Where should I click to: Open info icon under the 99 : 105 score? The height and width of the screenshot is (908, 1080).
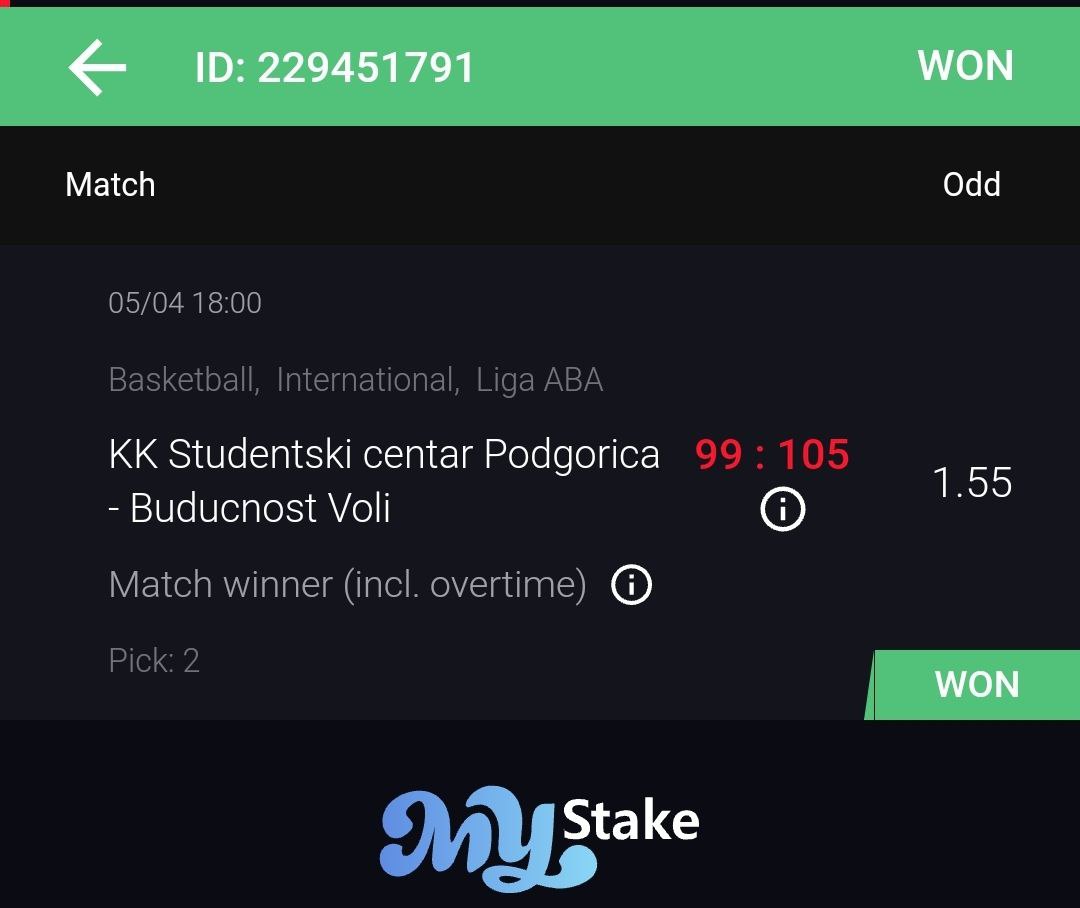click(782, 509)
